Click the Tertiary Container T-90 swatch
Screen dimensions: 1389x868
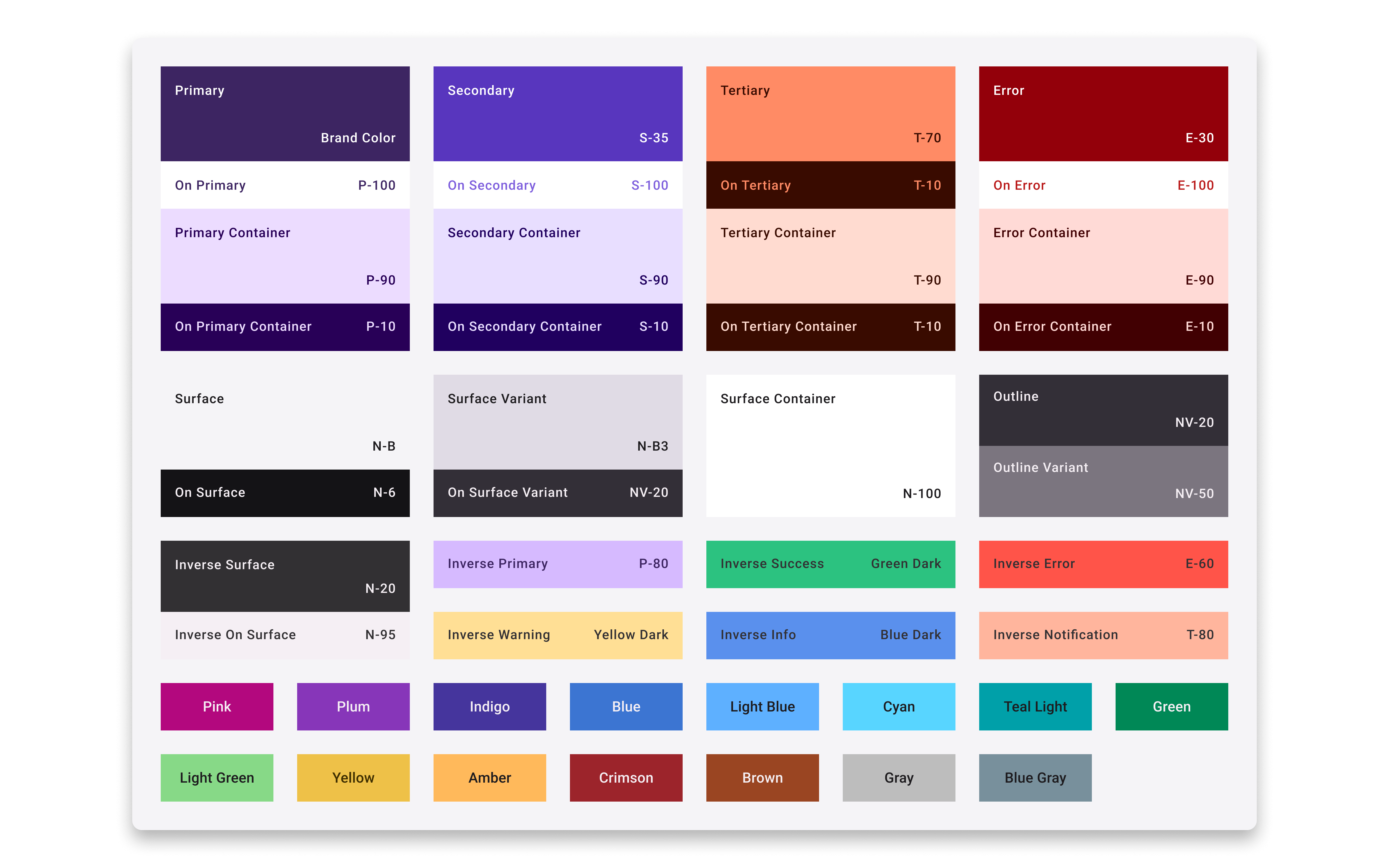(830, 256)
